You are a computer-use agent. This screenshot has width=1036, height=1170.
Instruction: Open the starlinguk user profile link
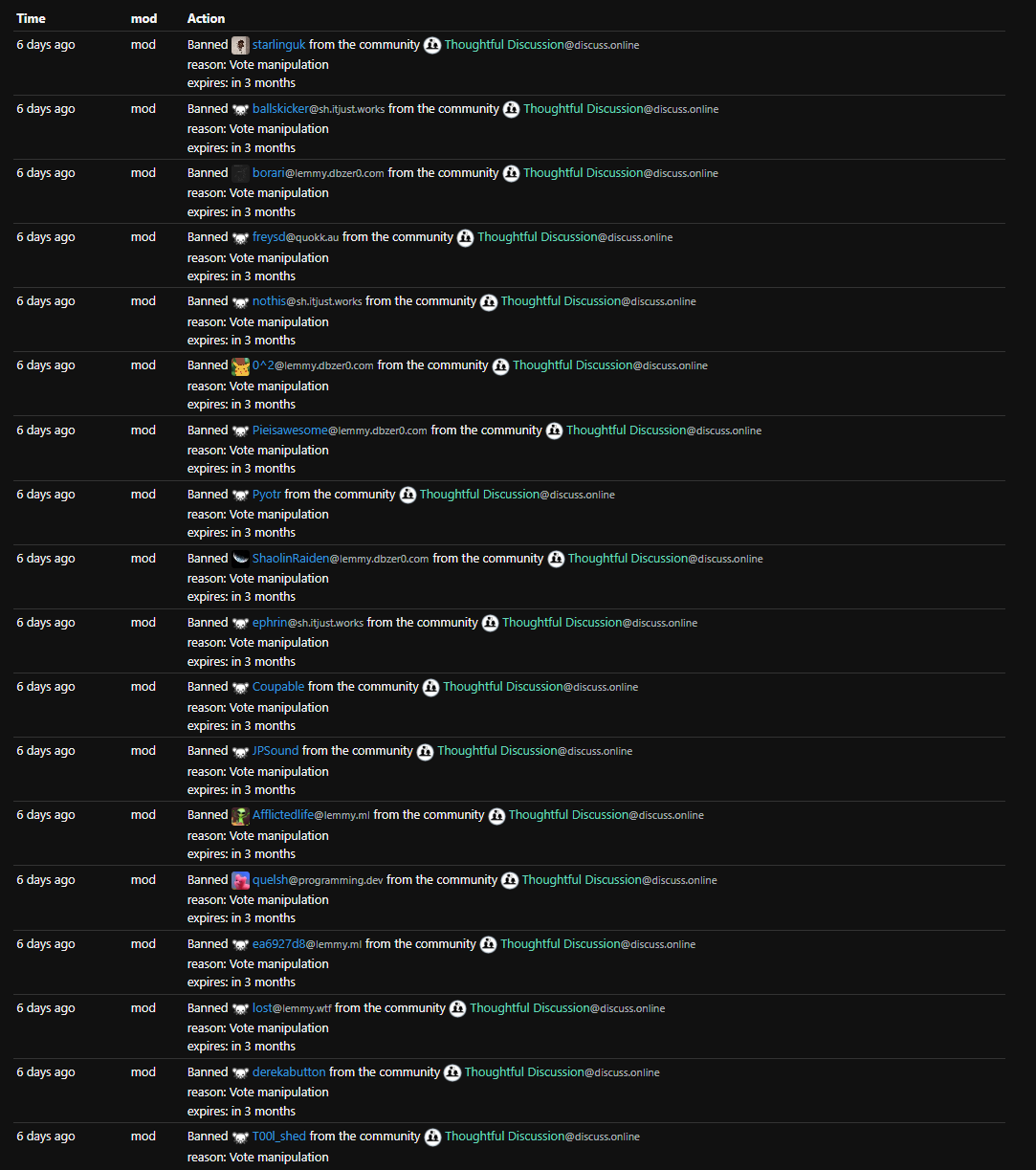pos(278,45)
